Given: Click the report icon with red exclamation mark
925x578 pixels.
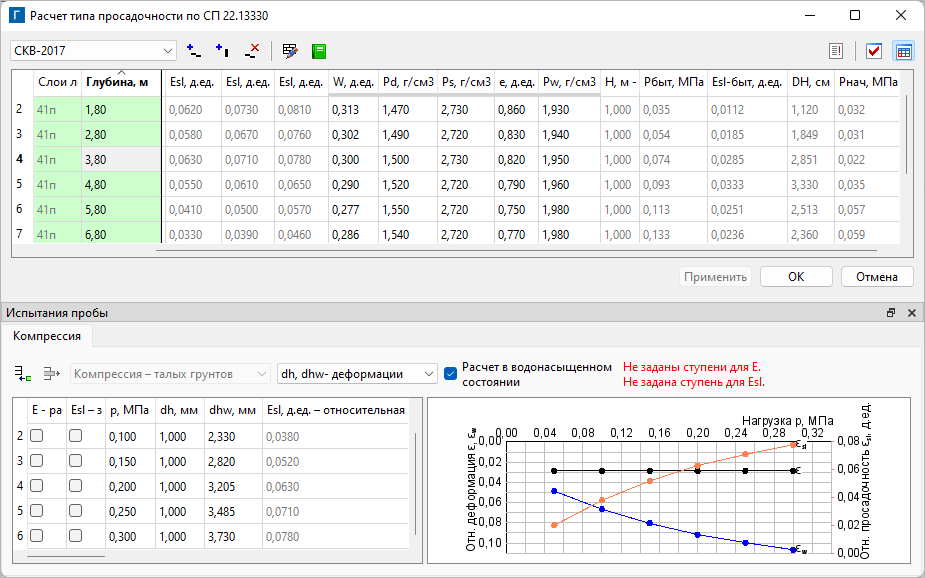Looking at the screenshot, I should (836, 51).
